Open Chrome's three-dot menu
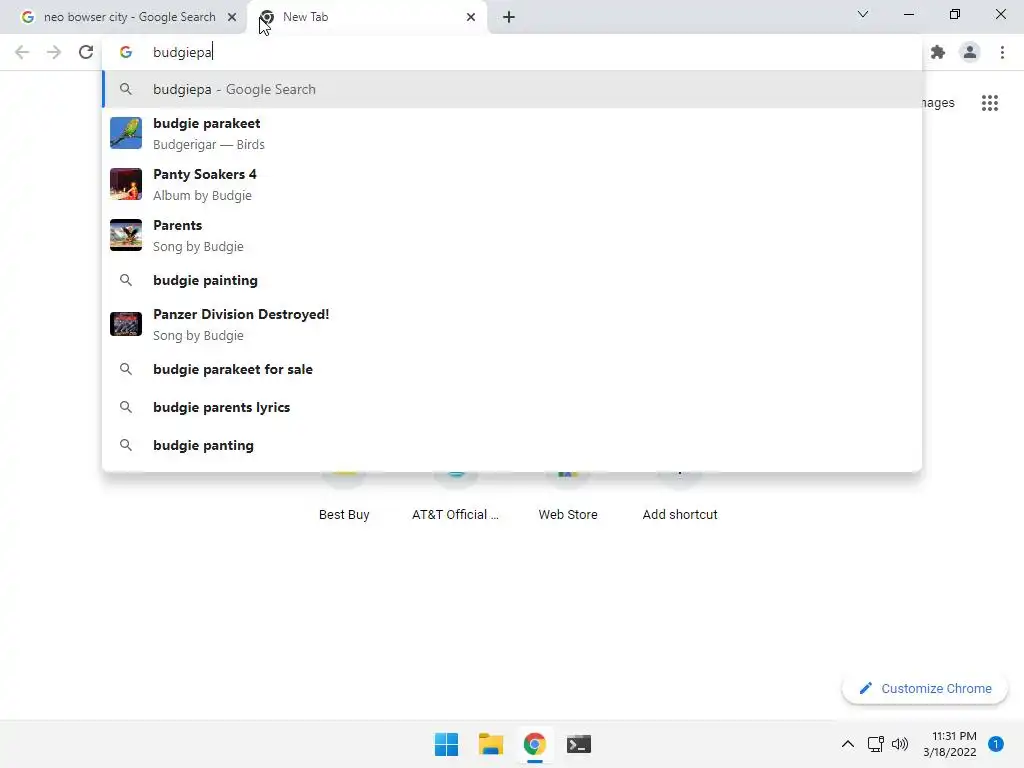This screenshot has height=768, width=1024. 1002,52
